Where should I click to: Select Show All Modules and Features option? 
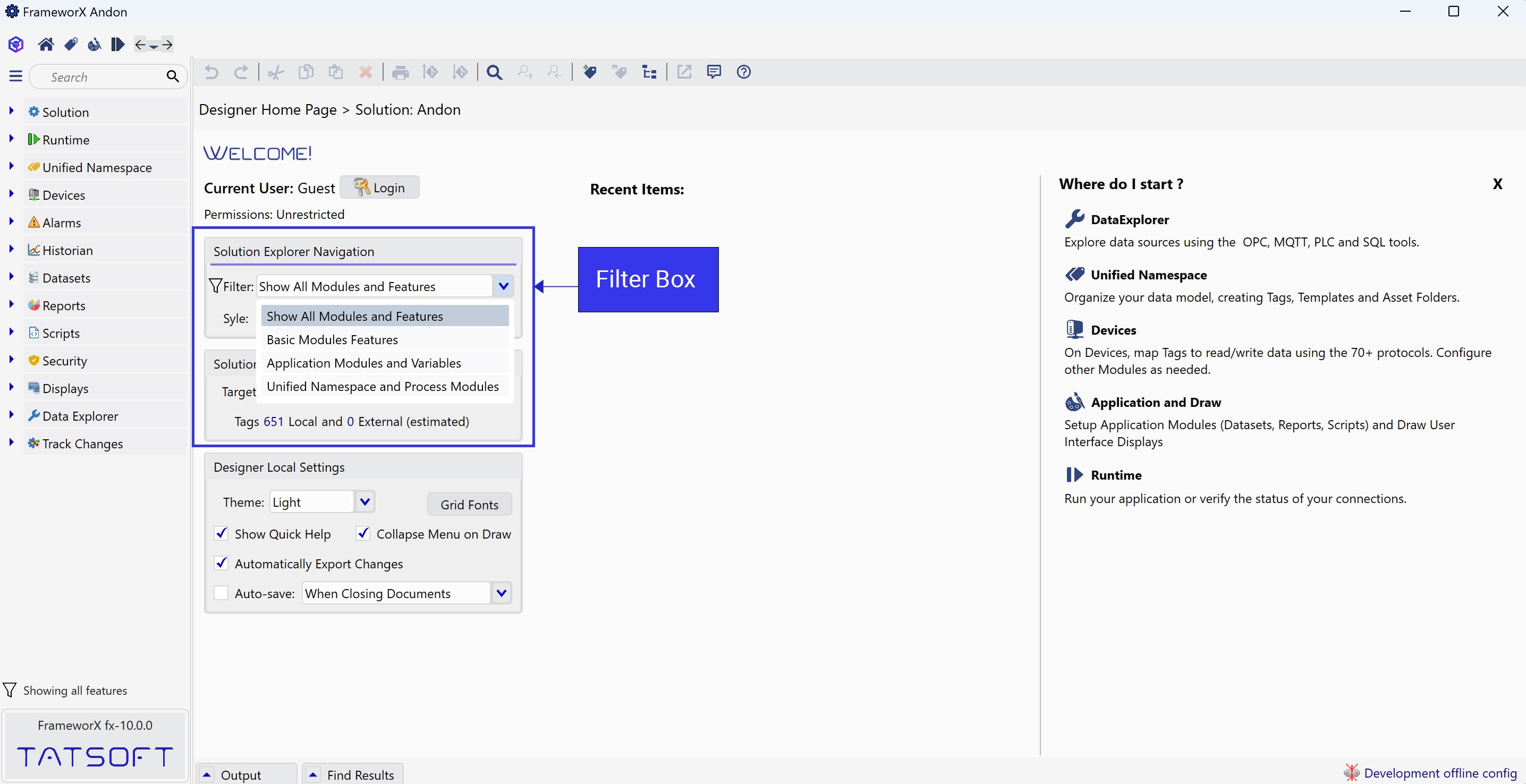click(x=385, y=316)
